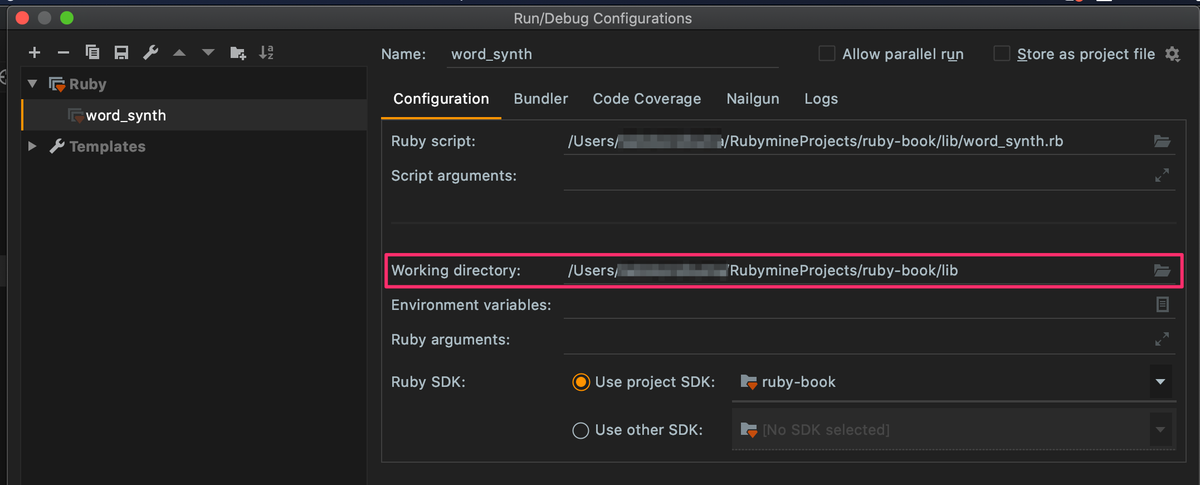Click the Name field containing word_synth

click(614, 55)
